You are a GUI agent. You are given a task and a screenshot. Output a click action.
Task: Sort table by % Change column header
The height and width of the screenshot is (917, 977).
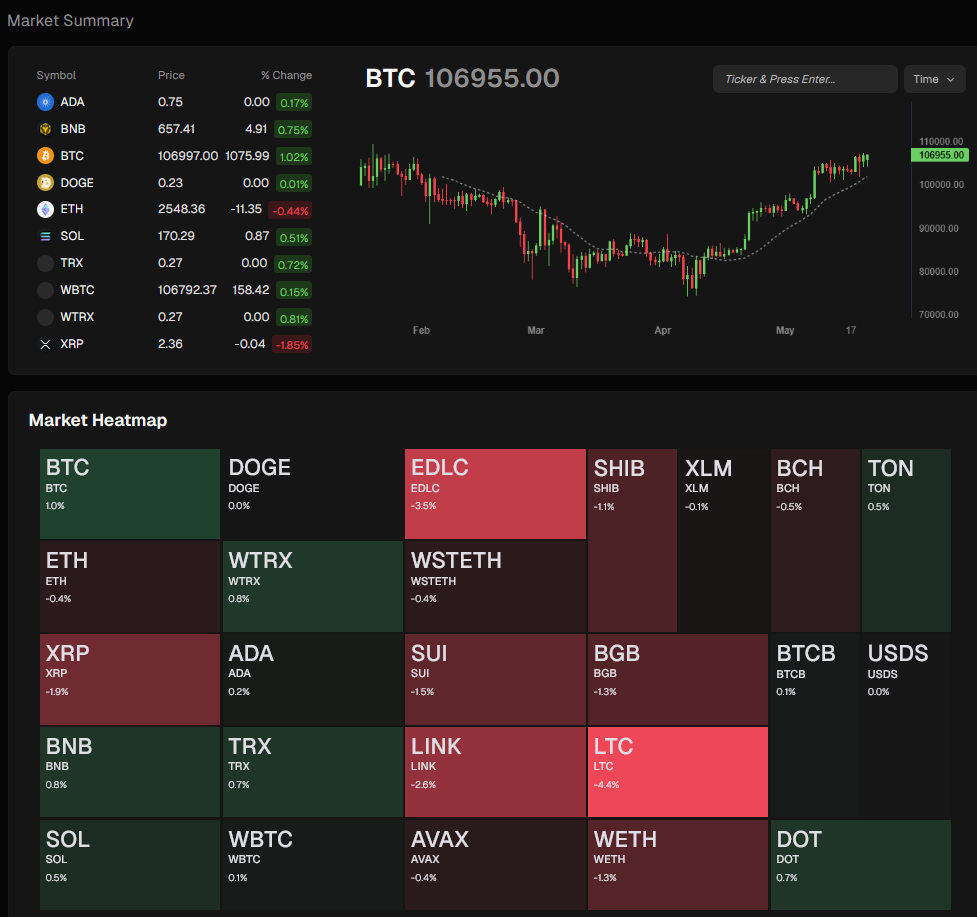[x=286, y=75]
